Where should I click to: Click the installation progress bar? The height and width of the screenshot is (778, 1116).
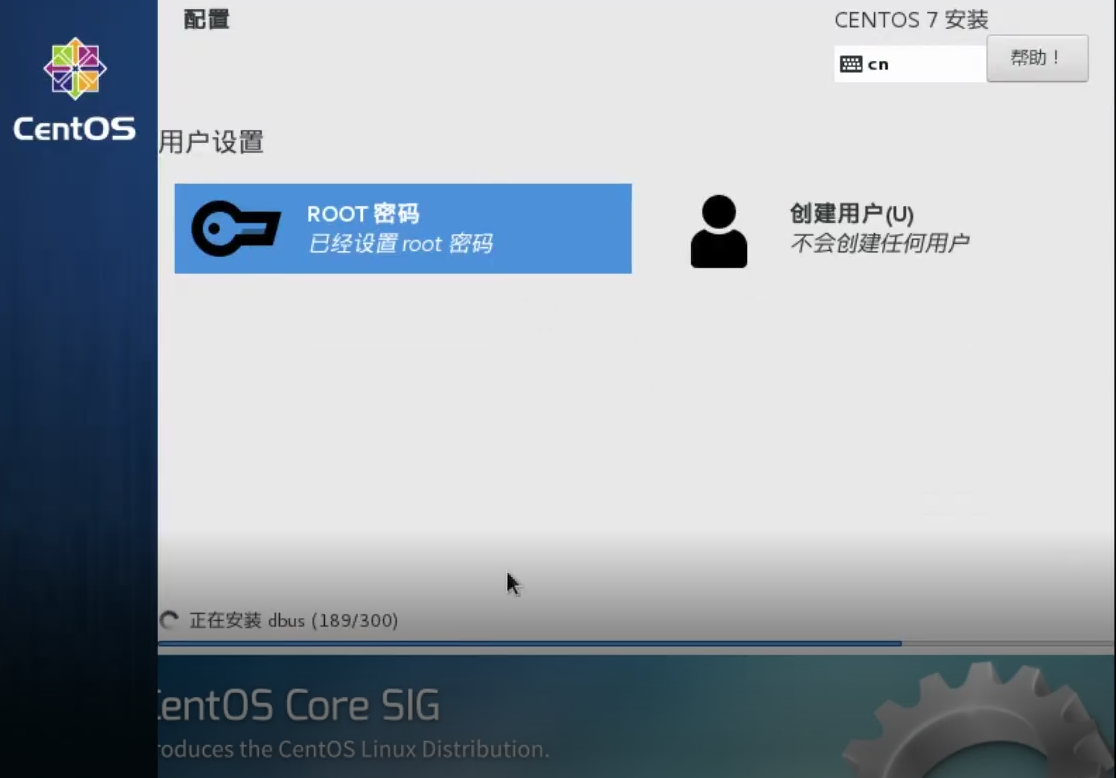click(x=636, y=643)
